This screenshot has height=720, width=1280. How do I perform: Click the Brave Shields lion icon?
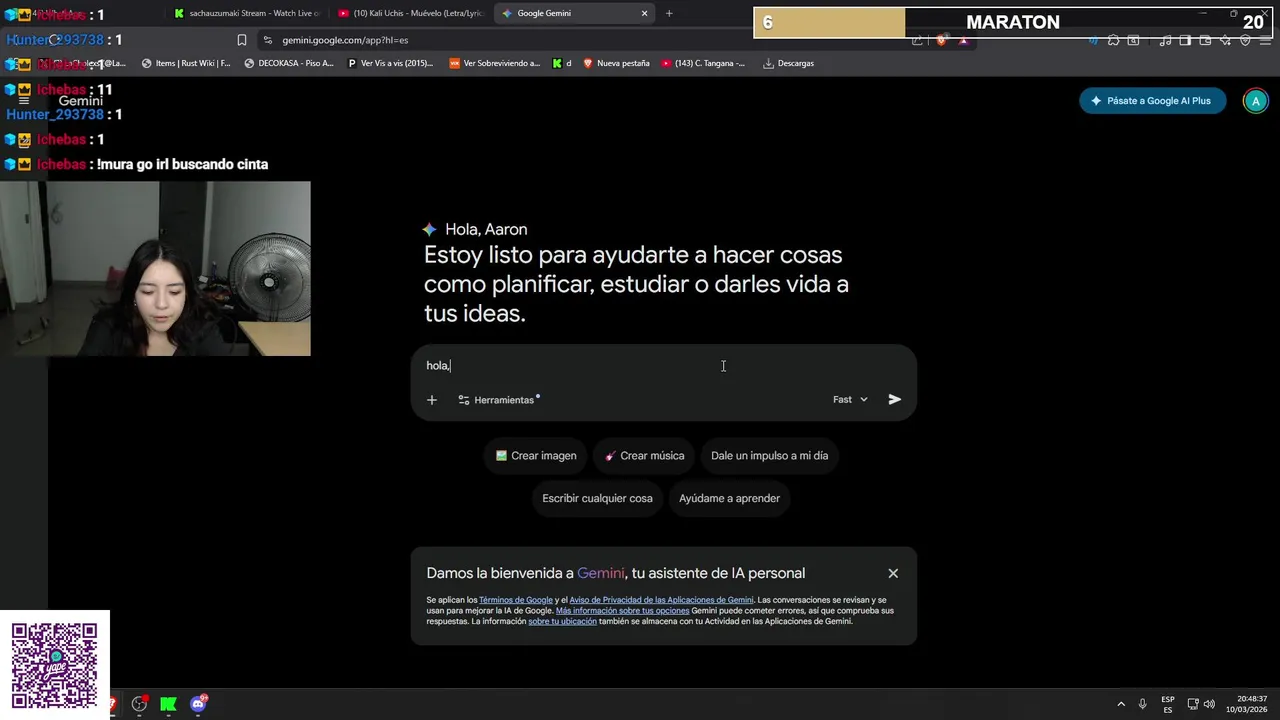pyautogui.click(x=941, y=40)
